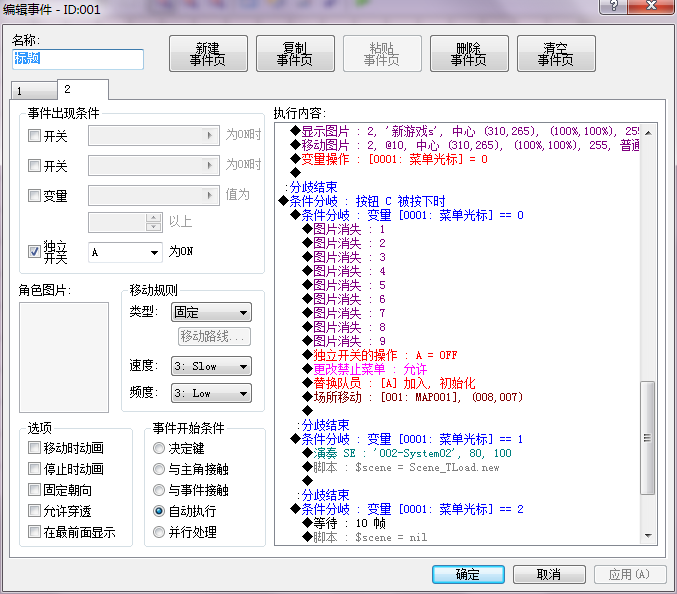Close the 编辑事件 dialog
The image size is (677, 594).
651,6
